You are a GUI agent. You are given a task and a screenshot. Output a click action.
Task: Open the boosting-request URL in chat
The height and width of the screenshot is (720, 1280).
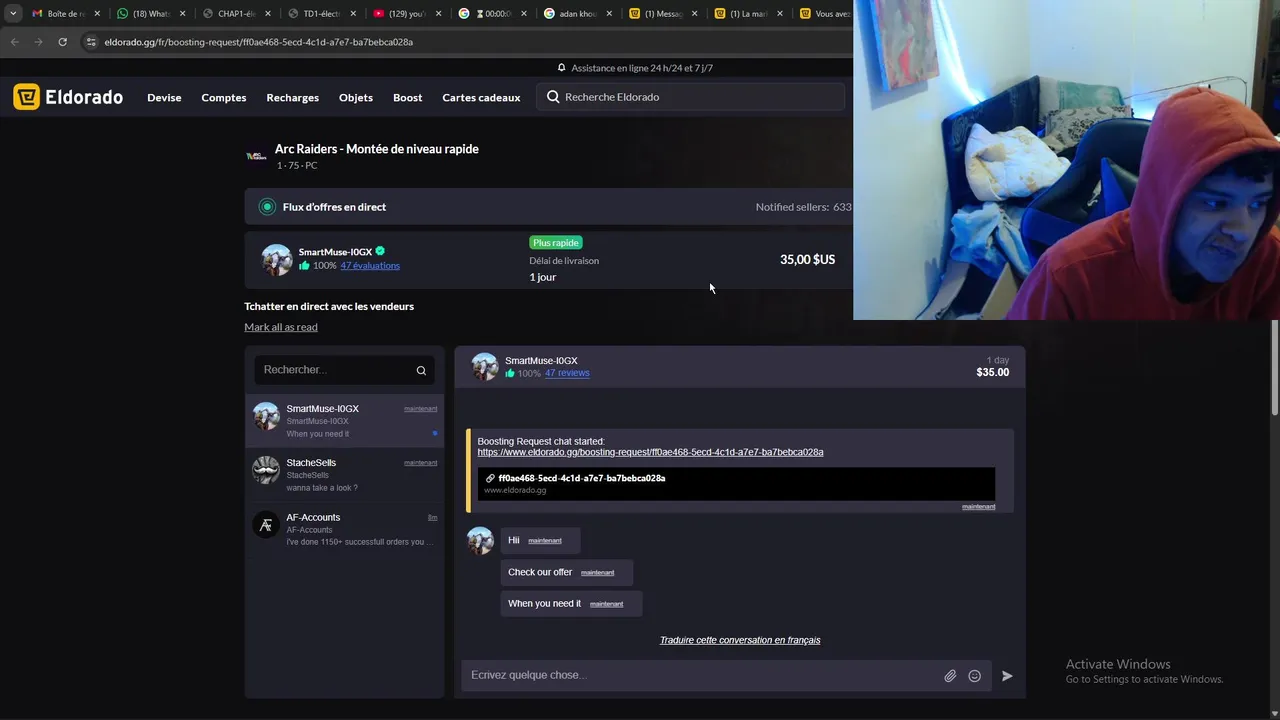pyautogui.click(x=650, y=452)
